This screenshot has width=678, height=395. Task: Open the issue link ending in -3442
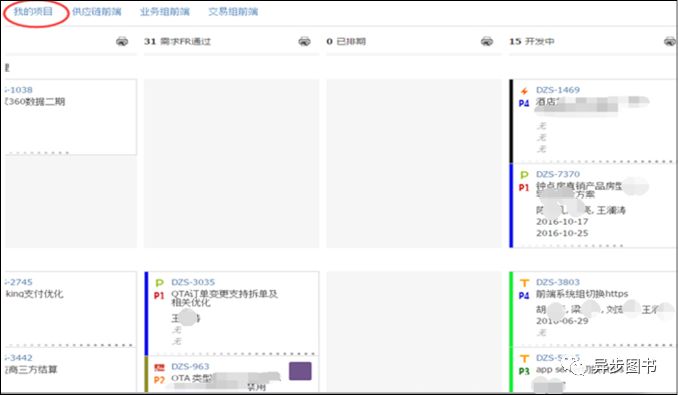[19, 358]
